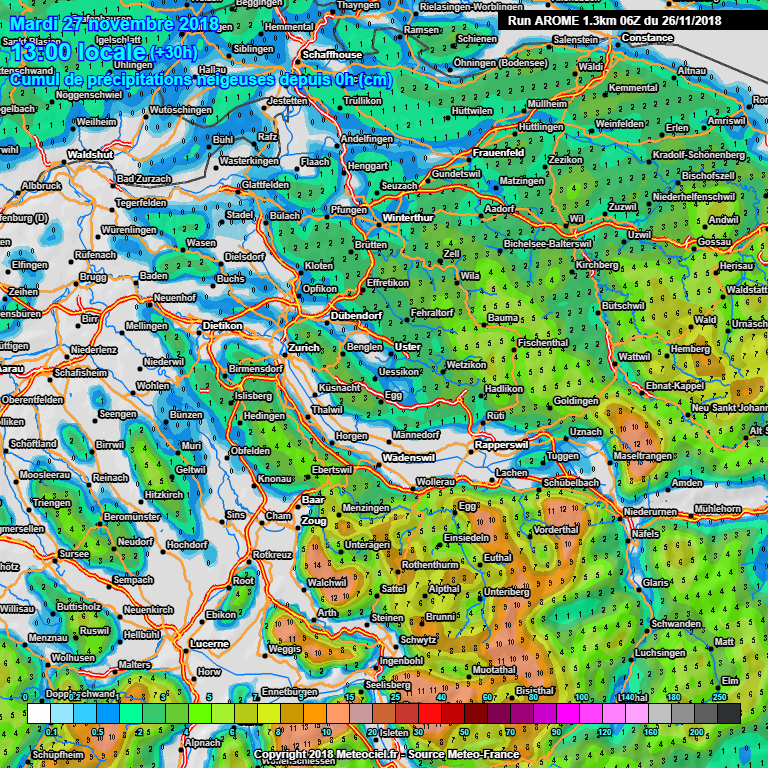Select the Dietikon label
This screenshot has width=768, height=768.
click(222, 326)
